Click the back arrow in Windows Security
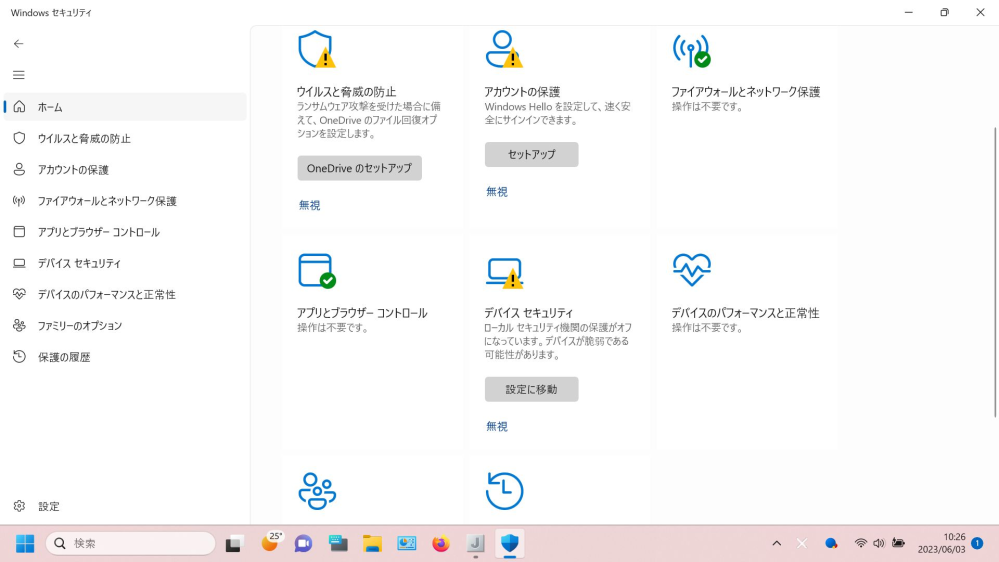Viewport: 999px width, 562px height. click(18, 43)
